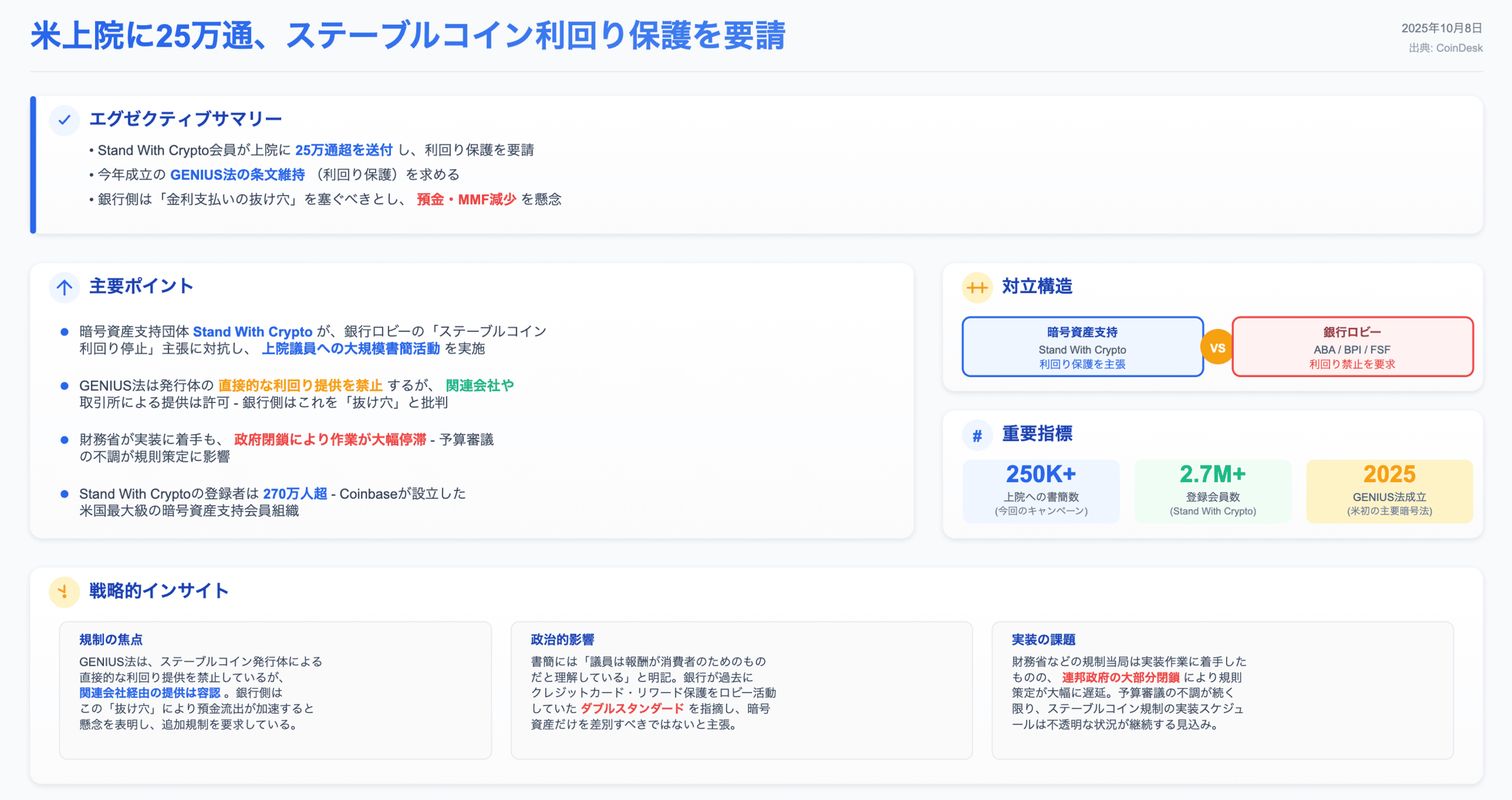1512x800 pixels.
Task: Click the 上院議員への大規模書簡活動 highlight
Action: click(x=351, y=349)
